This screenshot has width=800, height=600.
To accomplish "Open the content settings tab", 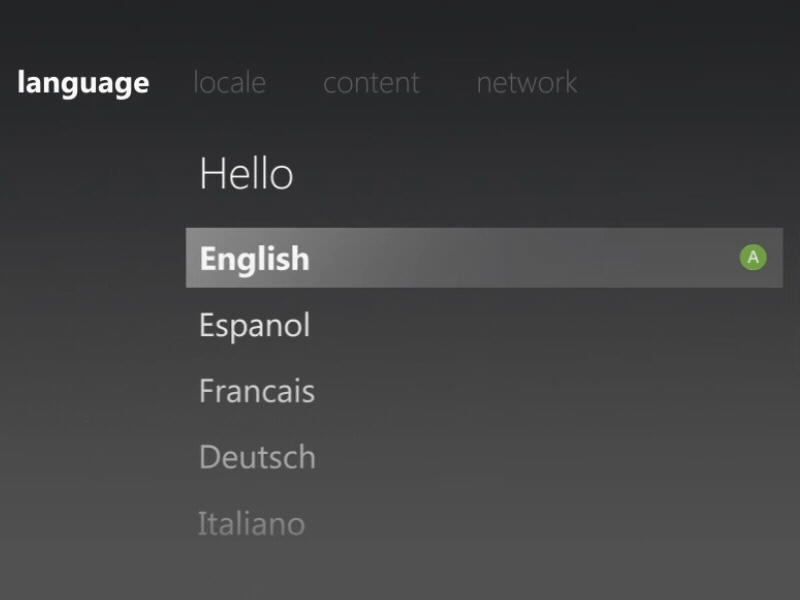I will pos(371,83).
